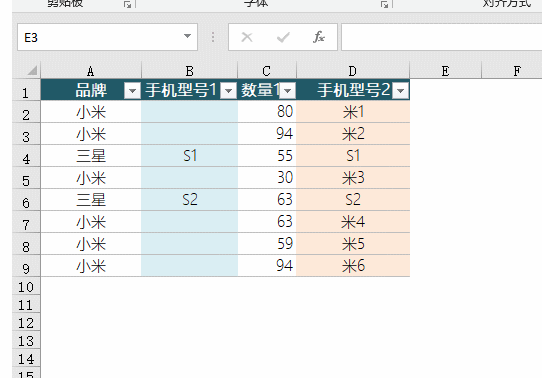542x378 pixels.
Task: Open the 手机型号1 column filter dropdown
Action: click(x=228, y=91)
